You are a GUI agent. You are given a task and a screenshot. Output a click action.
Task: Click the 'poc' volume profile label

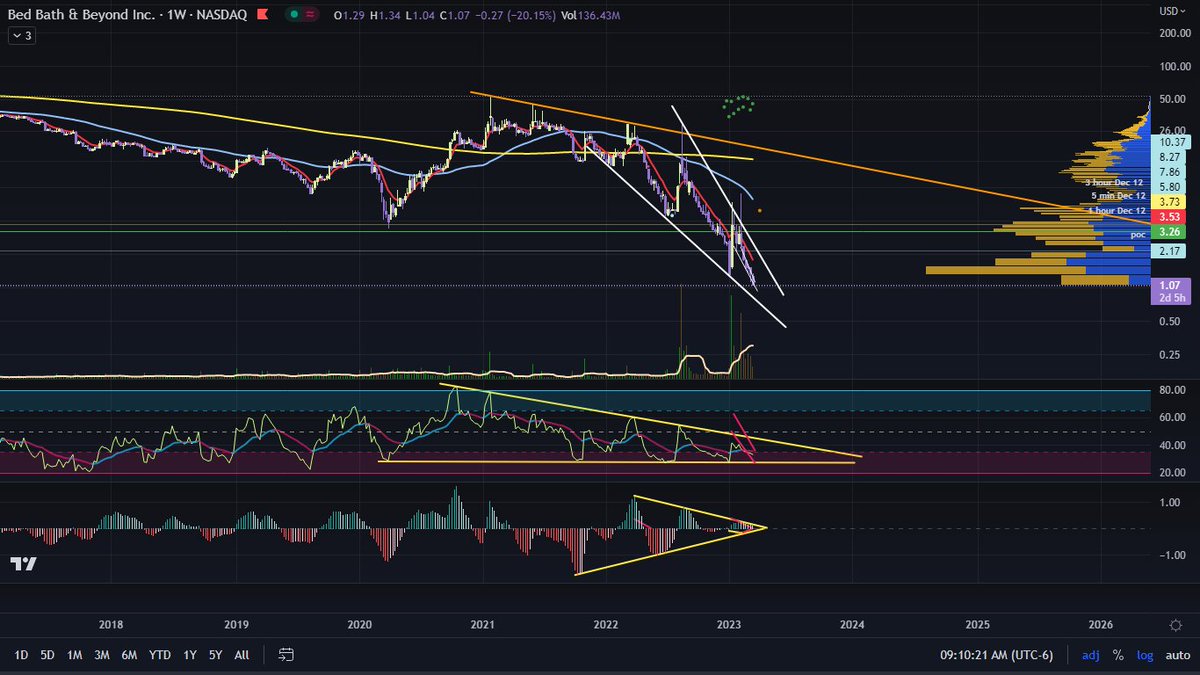[1137, 234]
